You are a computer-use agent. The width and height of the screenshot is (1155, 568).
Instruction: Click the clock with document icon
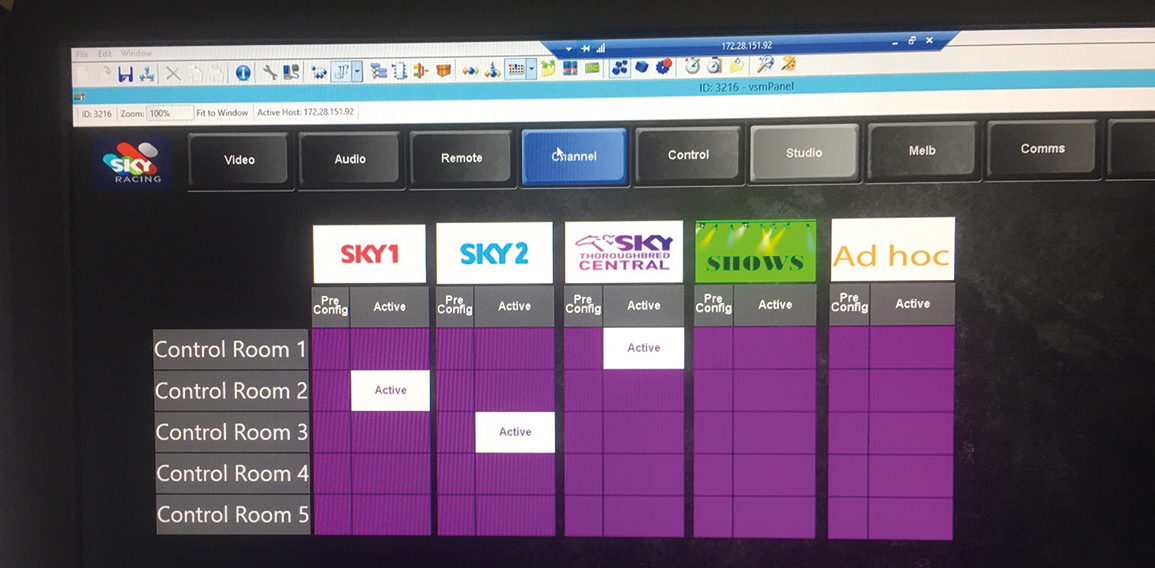click(715, 66)
